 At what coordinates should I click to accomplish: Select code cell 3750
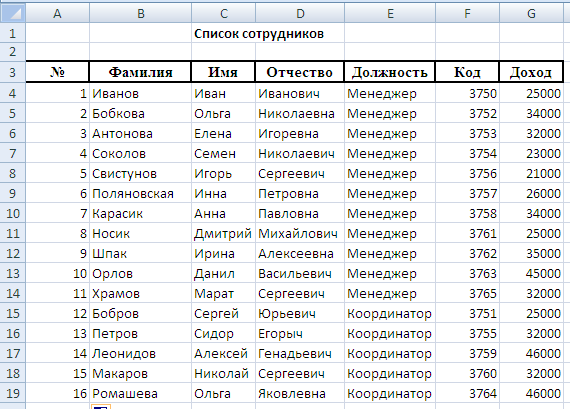coord(467,93)
